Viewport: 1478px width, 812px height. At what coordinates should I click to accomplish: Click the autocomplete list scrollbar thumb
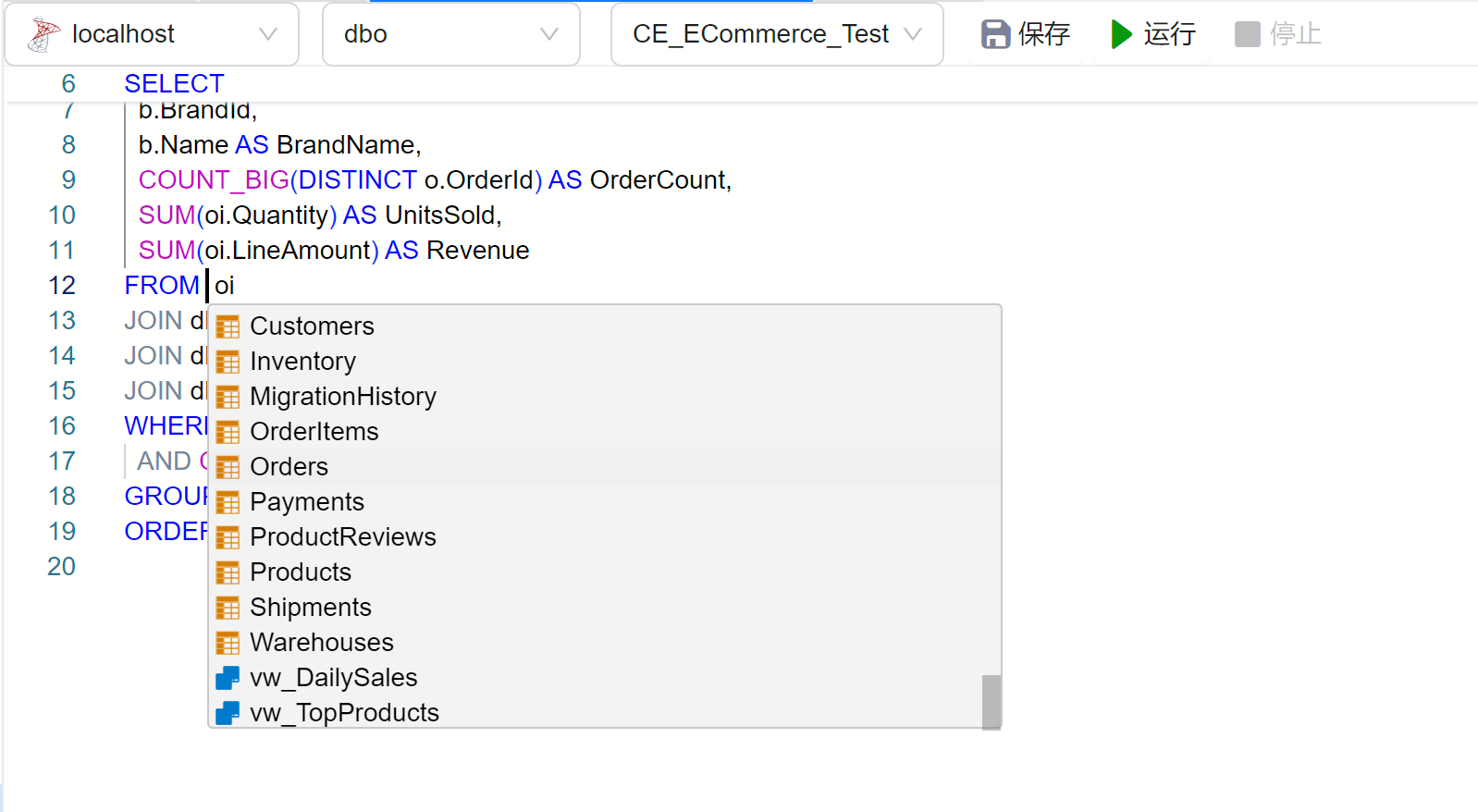pyautogui.click(x=991, y=701)
